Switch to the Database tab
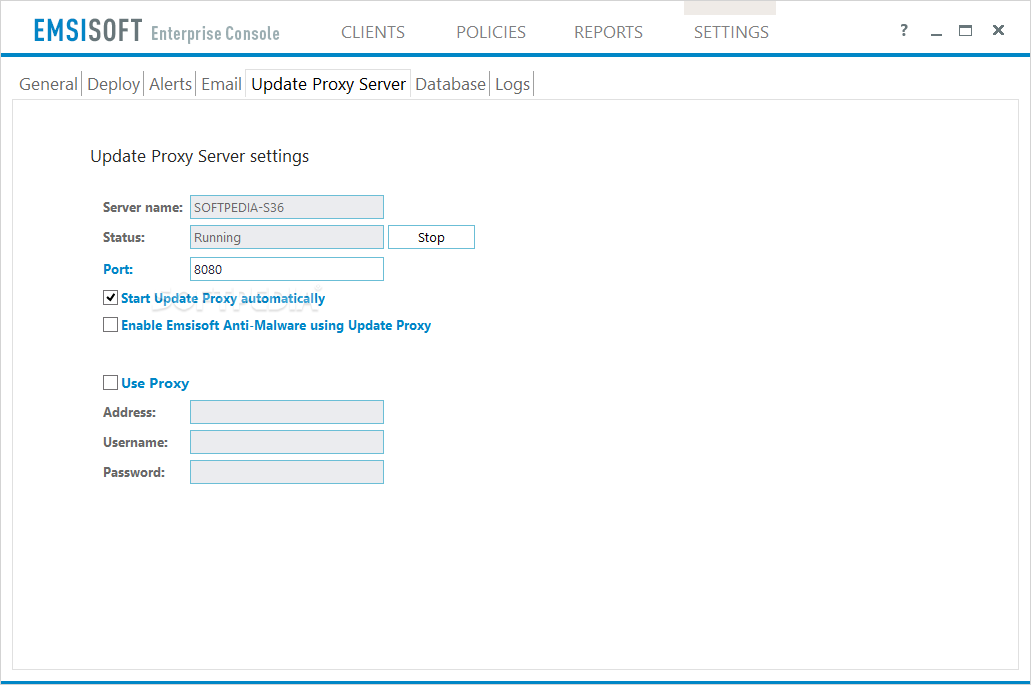The height and width of the screenshot is (685, 1031). tap(450, 84)
